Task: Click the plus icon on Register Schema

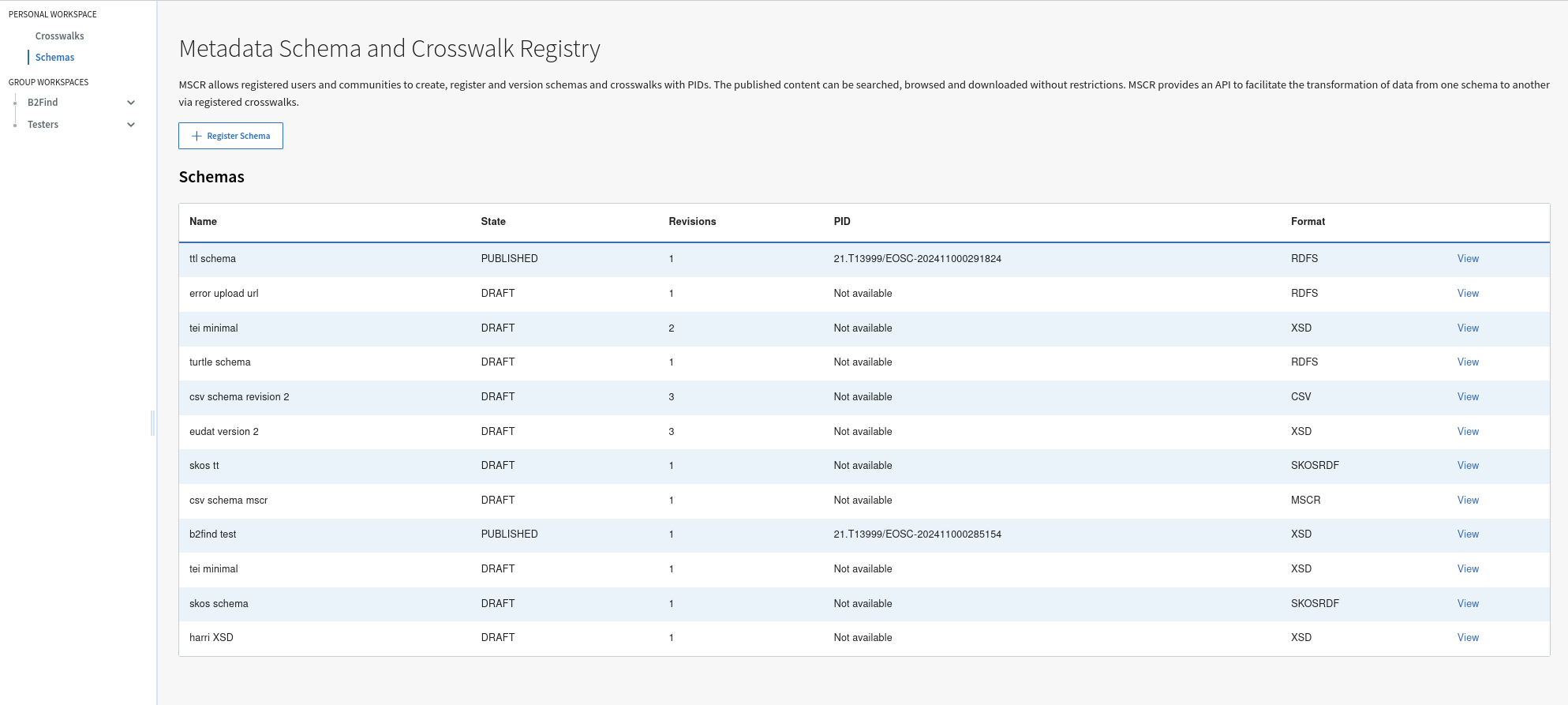Action: pos(196,136)
